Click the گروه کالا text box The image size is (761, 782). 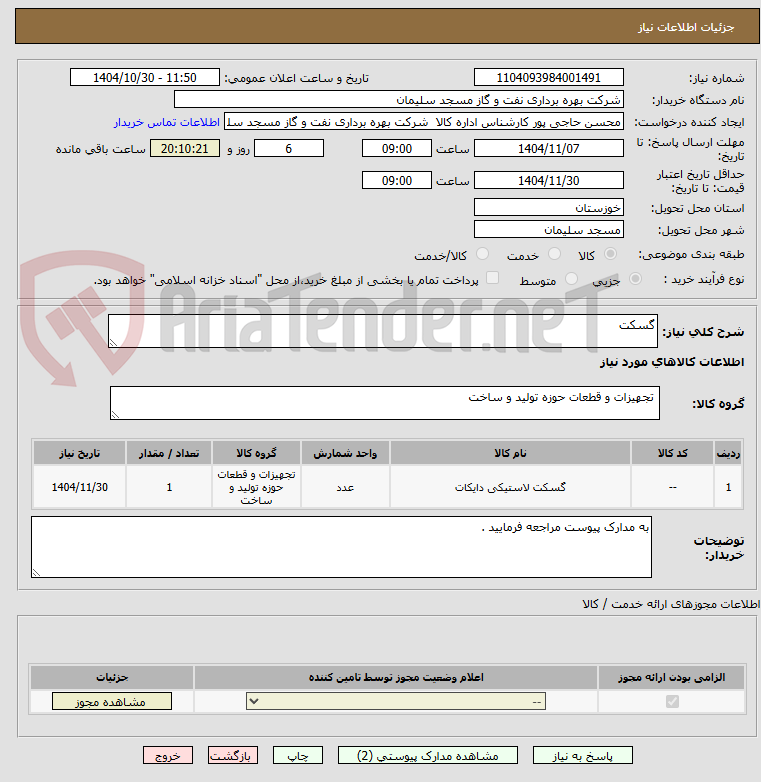(x=383, y=403)
